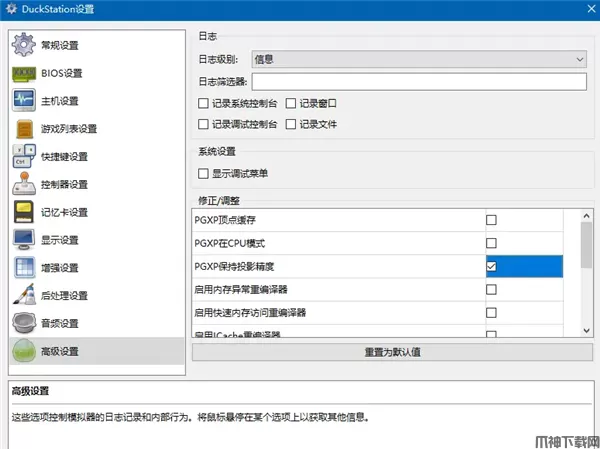The image size is (600, 449).
Task: Select the 启用内存异常重编译器 row label
Action: [241, 289]
